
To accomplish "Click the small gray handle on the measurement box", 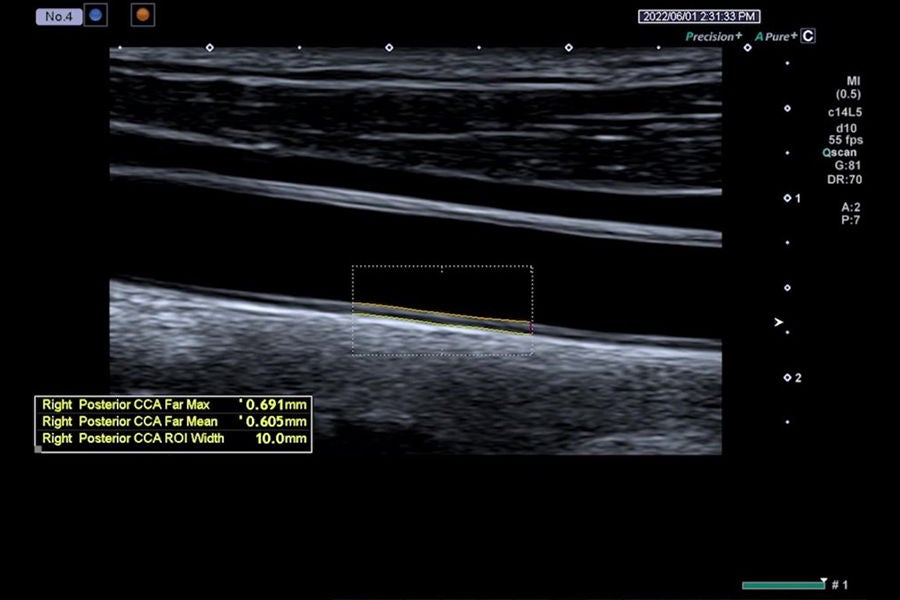I will [x=38, y=449].
